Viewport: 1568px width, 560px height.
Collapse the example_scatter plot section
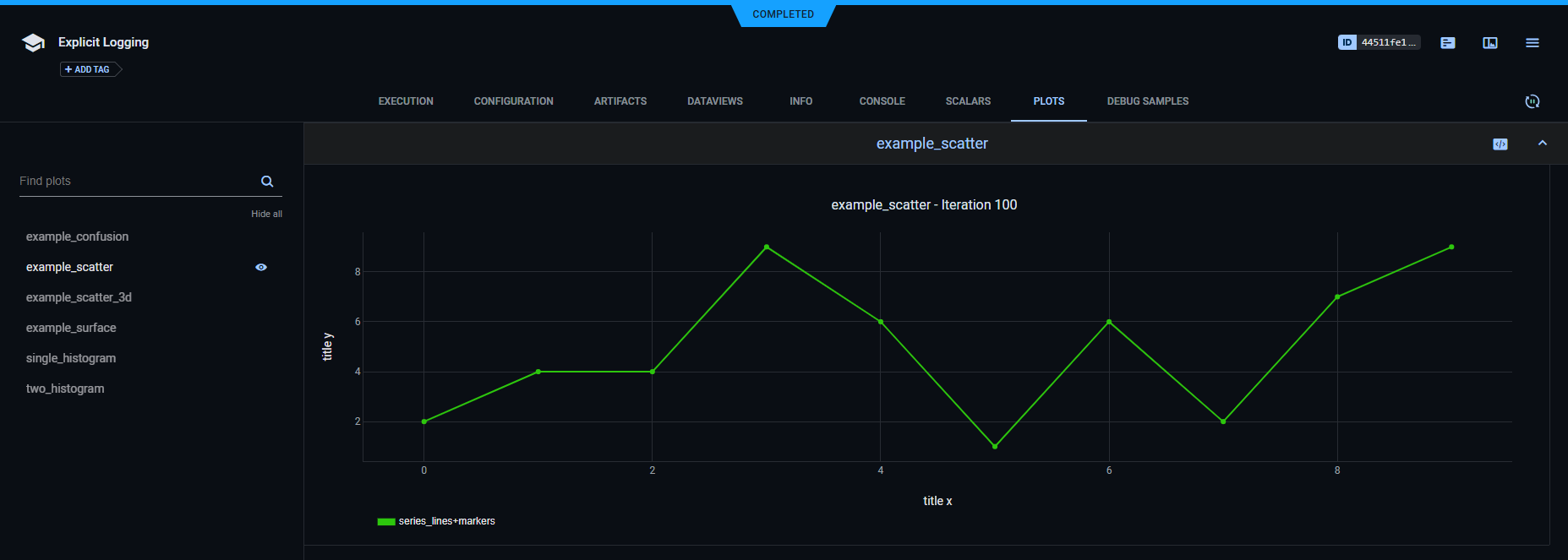point(1542,144)
